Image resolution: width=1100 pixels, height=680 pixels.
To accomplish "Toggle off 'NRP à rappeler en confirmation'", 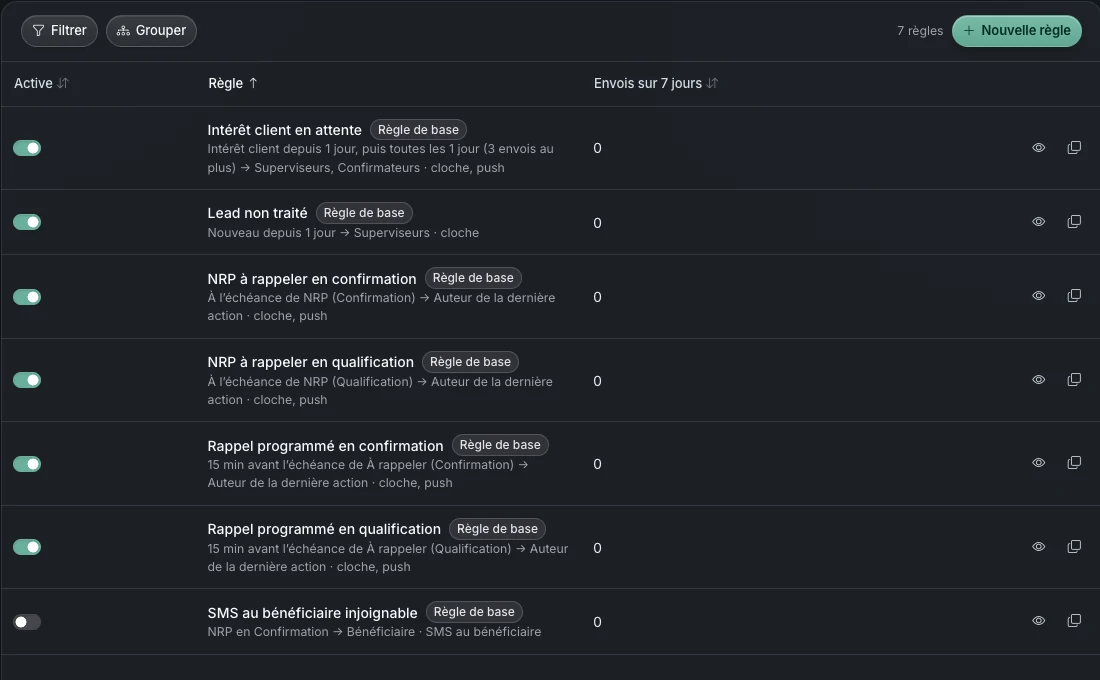I will coord(27,297).
